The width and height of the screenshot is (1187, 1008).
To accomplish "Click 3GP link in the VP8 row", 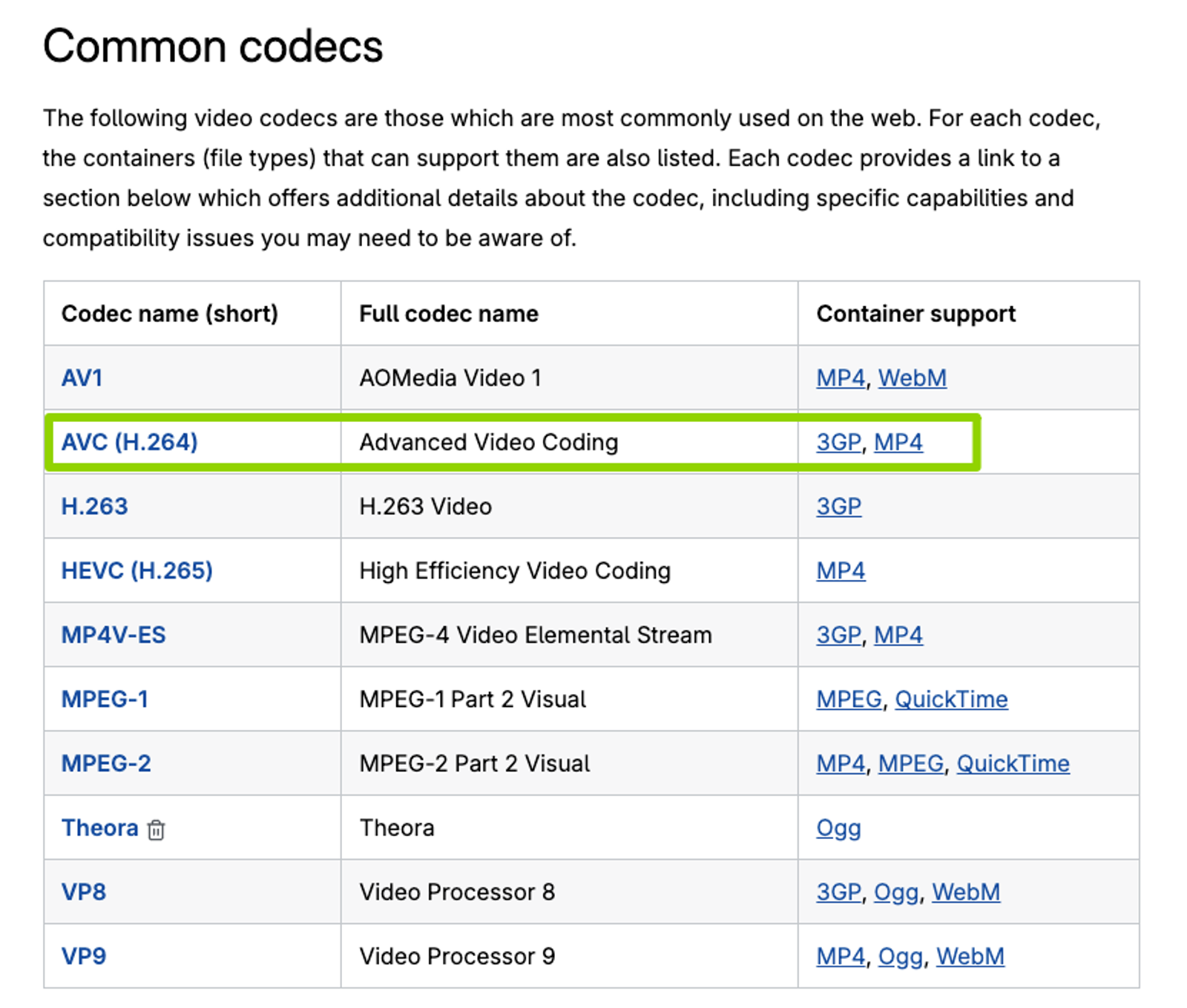I will [x=839, y=892].
